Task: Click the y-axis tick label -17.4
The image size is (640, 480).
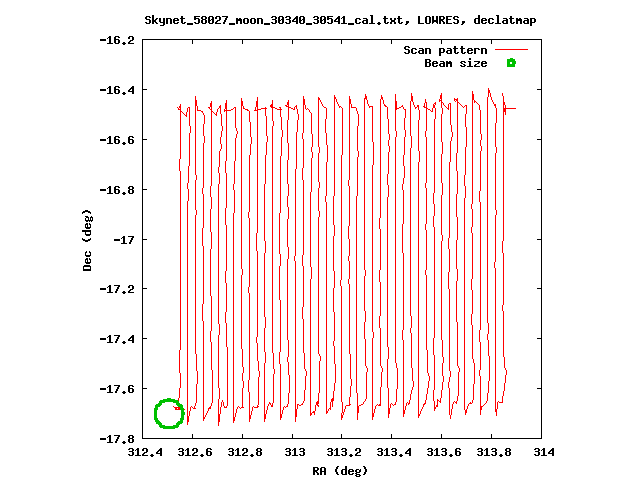Action: [x=117, y=339]
